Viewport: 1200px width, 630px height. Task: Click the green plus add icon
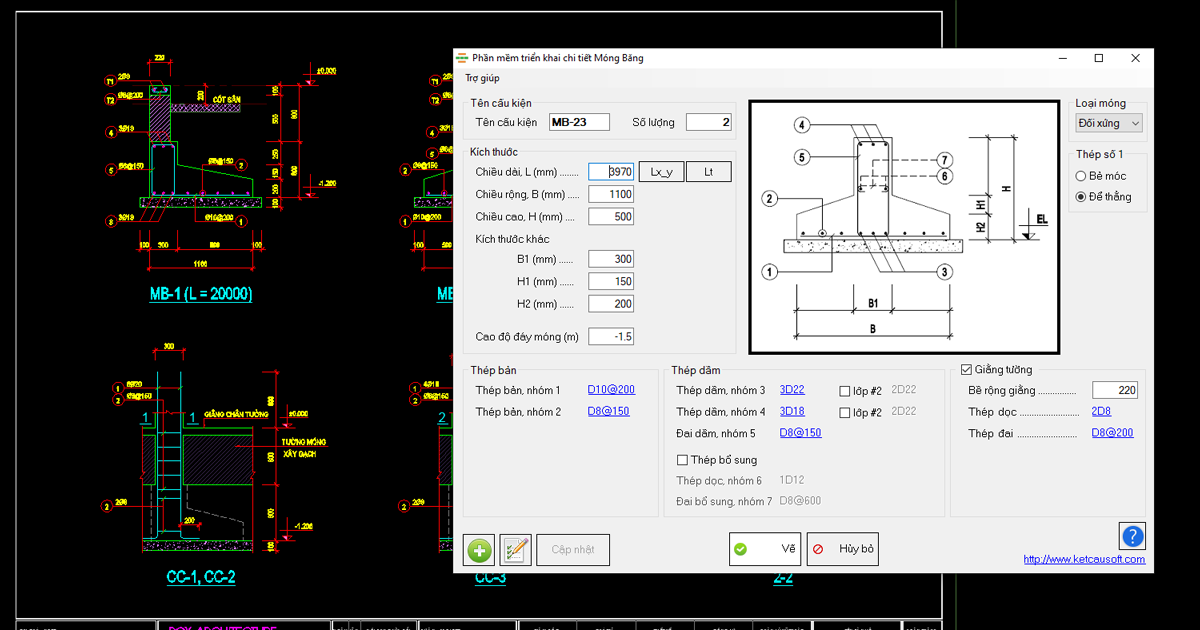pyautogui.click(x=479, y=550)
